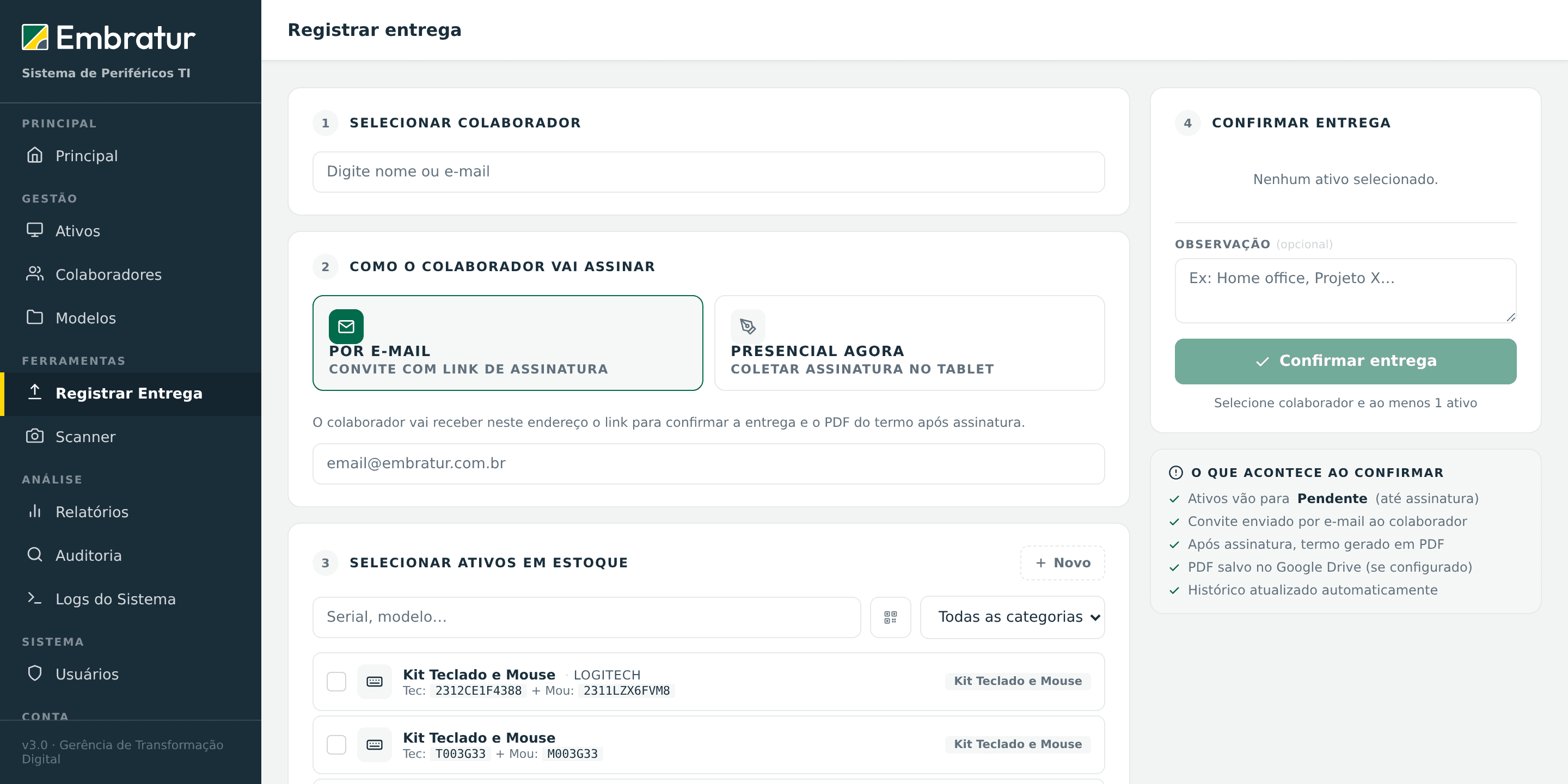This screenshot has height=784, width=1568.
Task: Click the folder icon beside Modelos
Action: click(35, 317)
